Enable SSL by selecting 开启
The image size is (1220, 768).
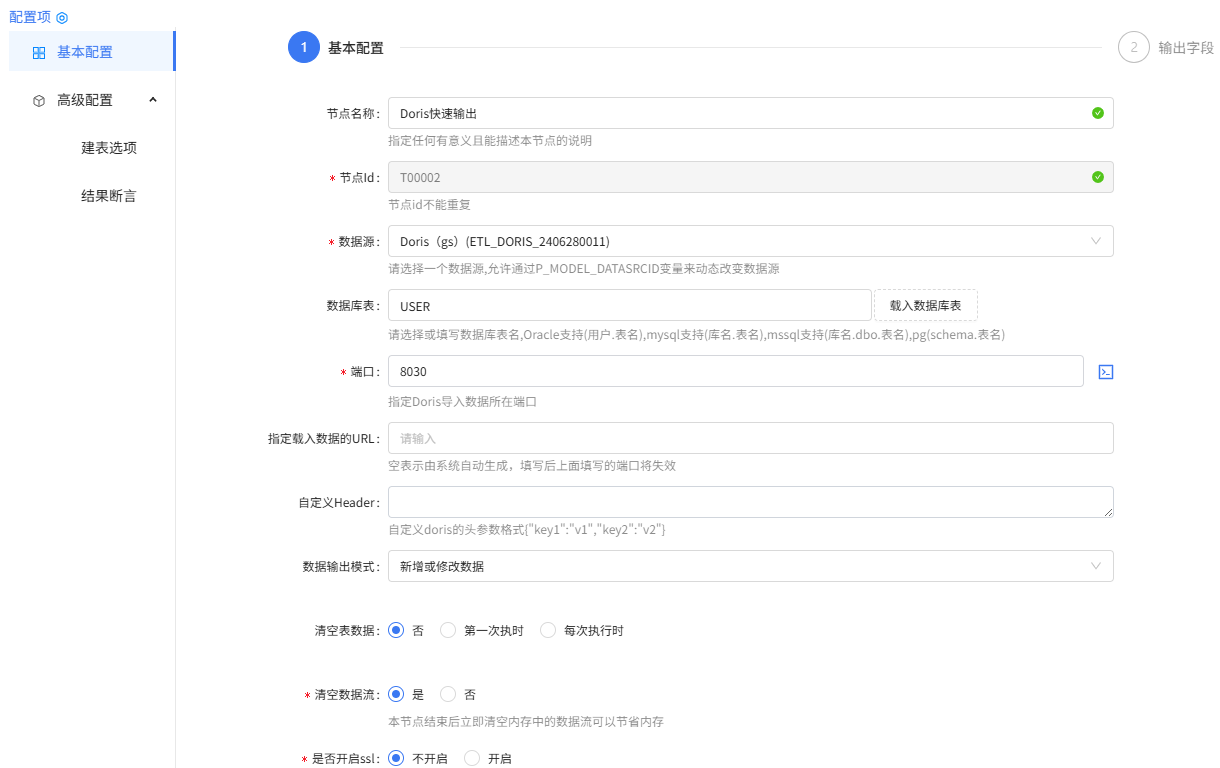[471, 758]
